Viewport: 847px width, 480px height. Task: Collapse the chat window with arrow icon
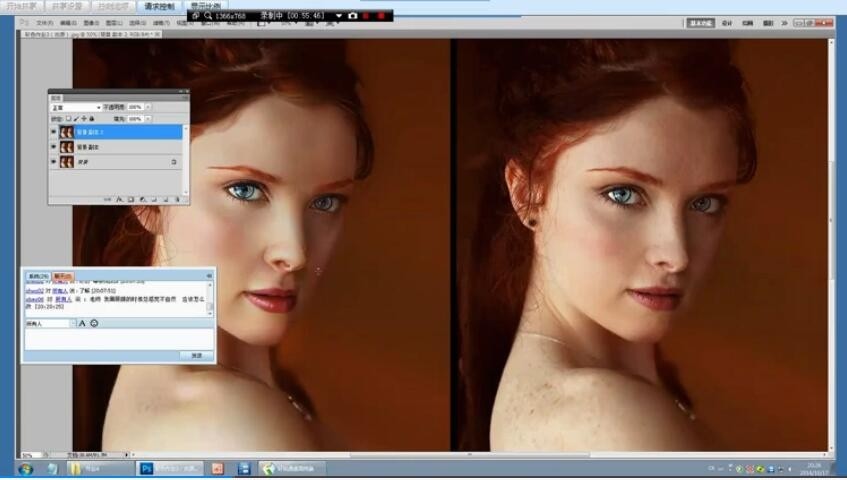pyautogui.click(x=209, y=276)
